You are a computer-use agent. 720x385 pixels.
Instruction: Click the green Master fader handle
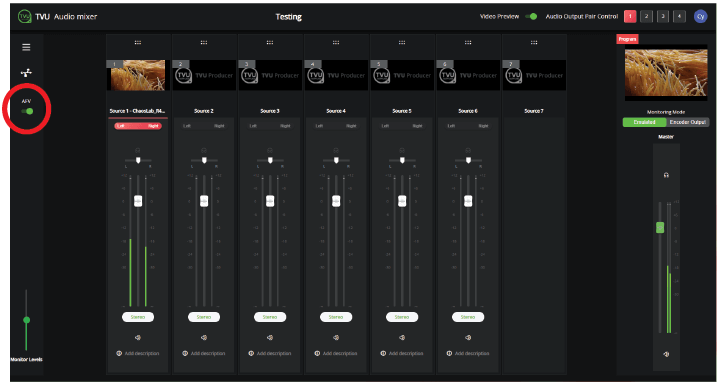click(660, 227)
